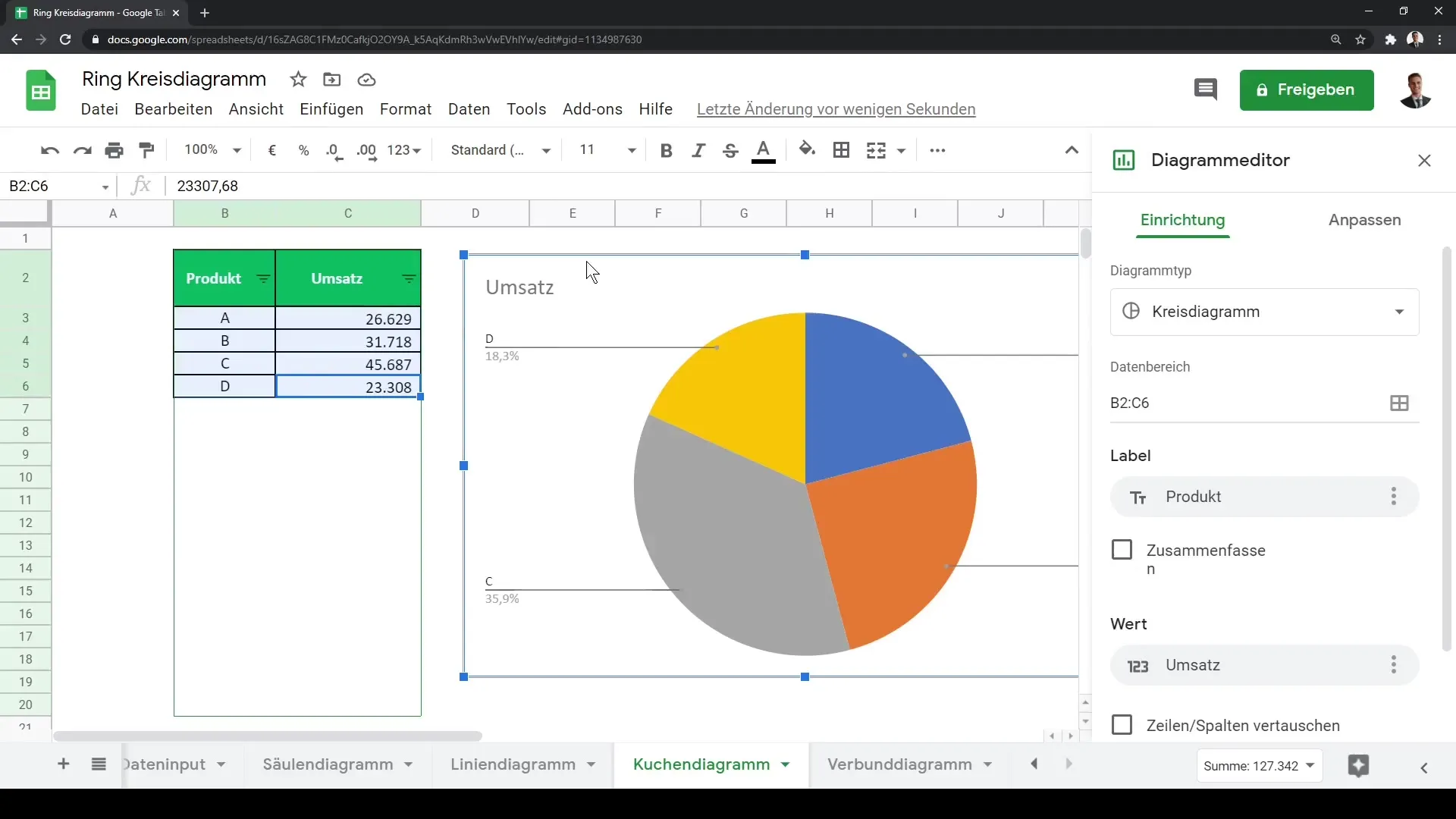This screenshot has height=819, width=1456.
Task: Collapse the menus with the up chevron
Action: [x=1072, y=150]
